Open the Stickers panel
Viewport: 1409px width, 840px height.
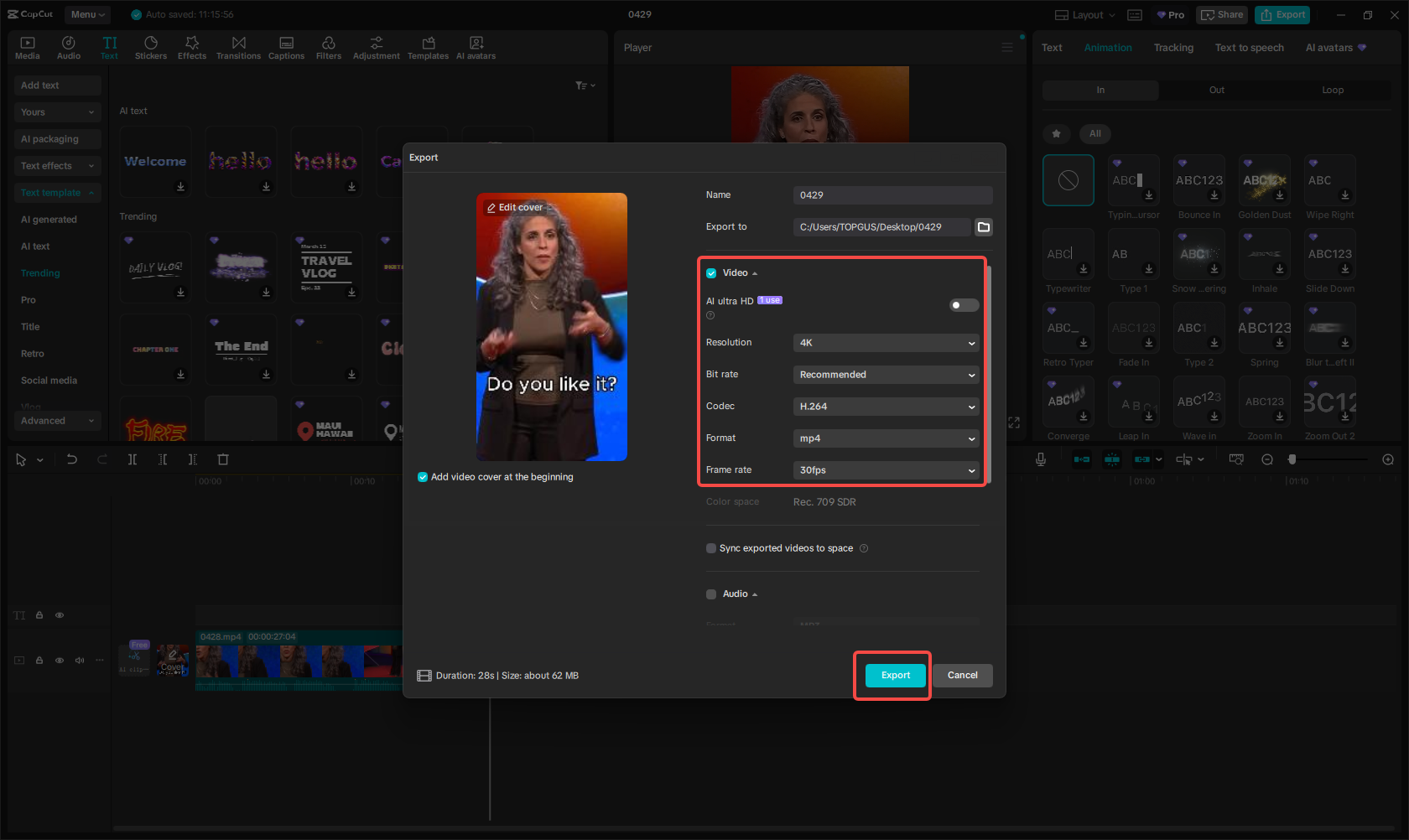click(x=151, y=46)
